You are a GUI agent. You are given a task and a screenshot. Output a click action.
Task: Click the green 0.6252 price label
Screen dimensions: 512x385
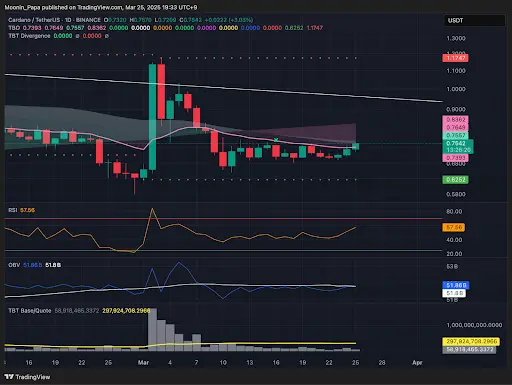click(455, 180)
